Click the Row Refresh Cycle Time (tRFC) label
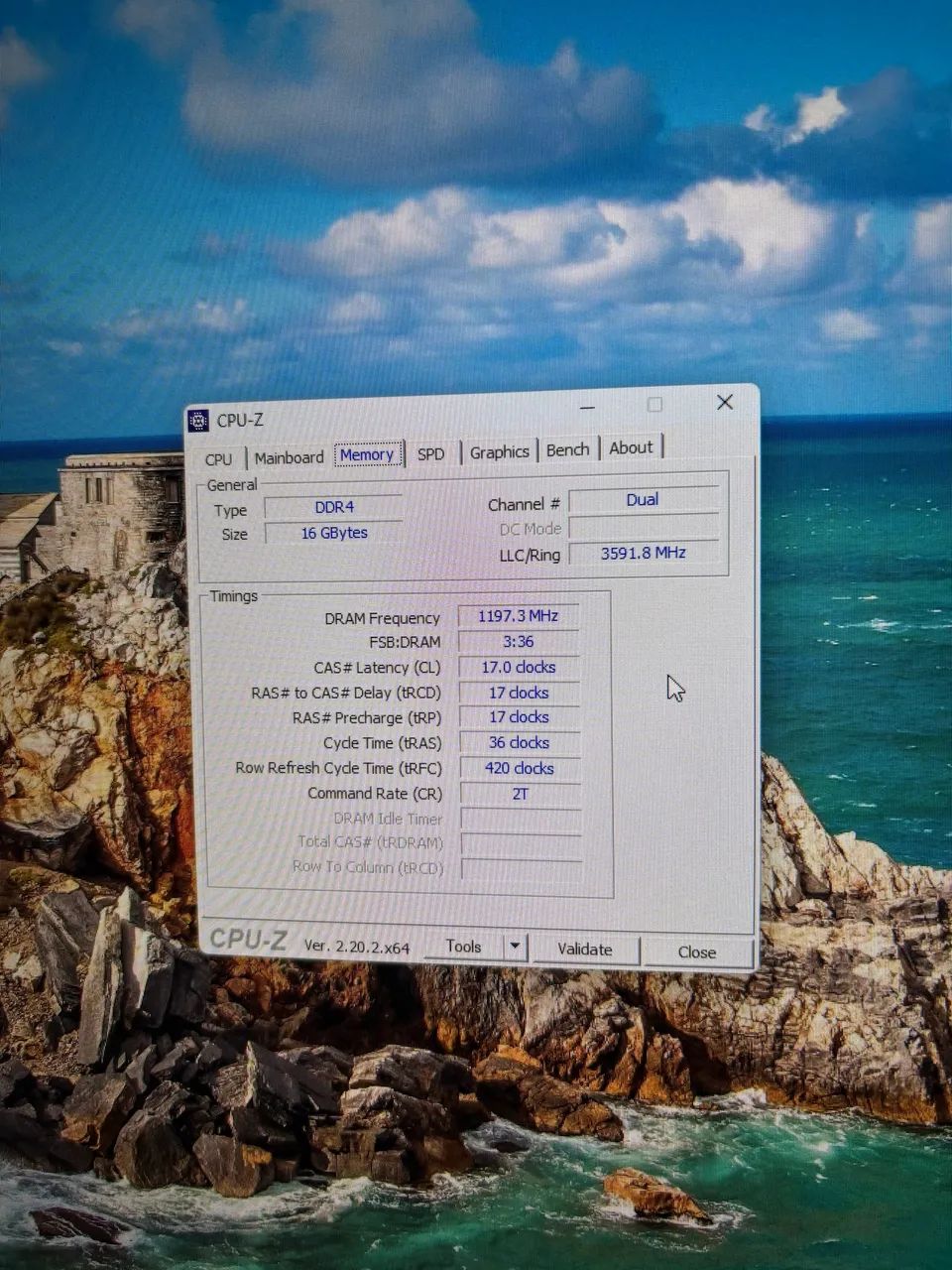The image size is (952, 1270). tap(338, 768)
